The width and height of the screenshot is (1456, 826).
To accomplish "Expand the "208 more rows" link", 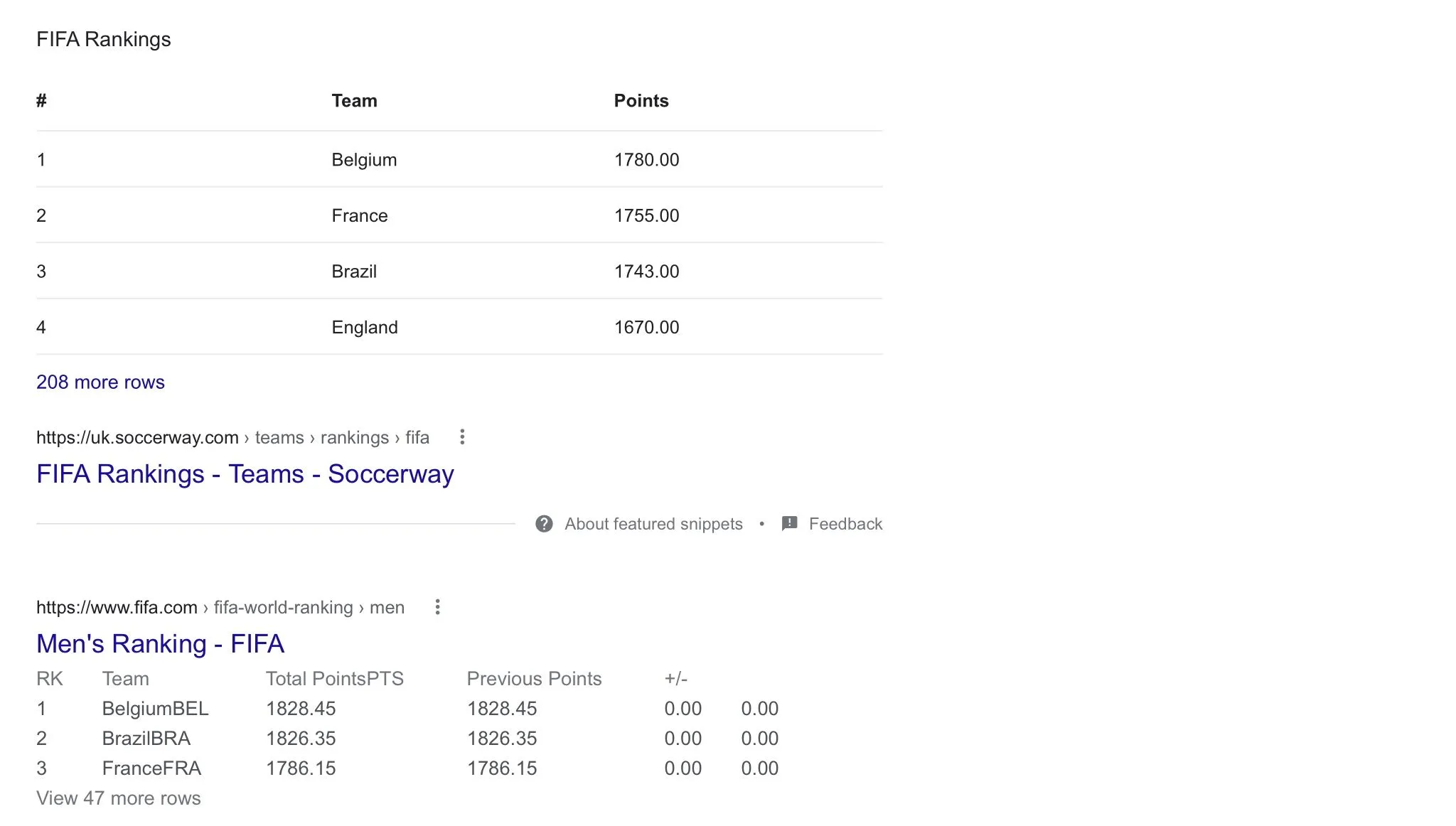I will pos(100,382).
